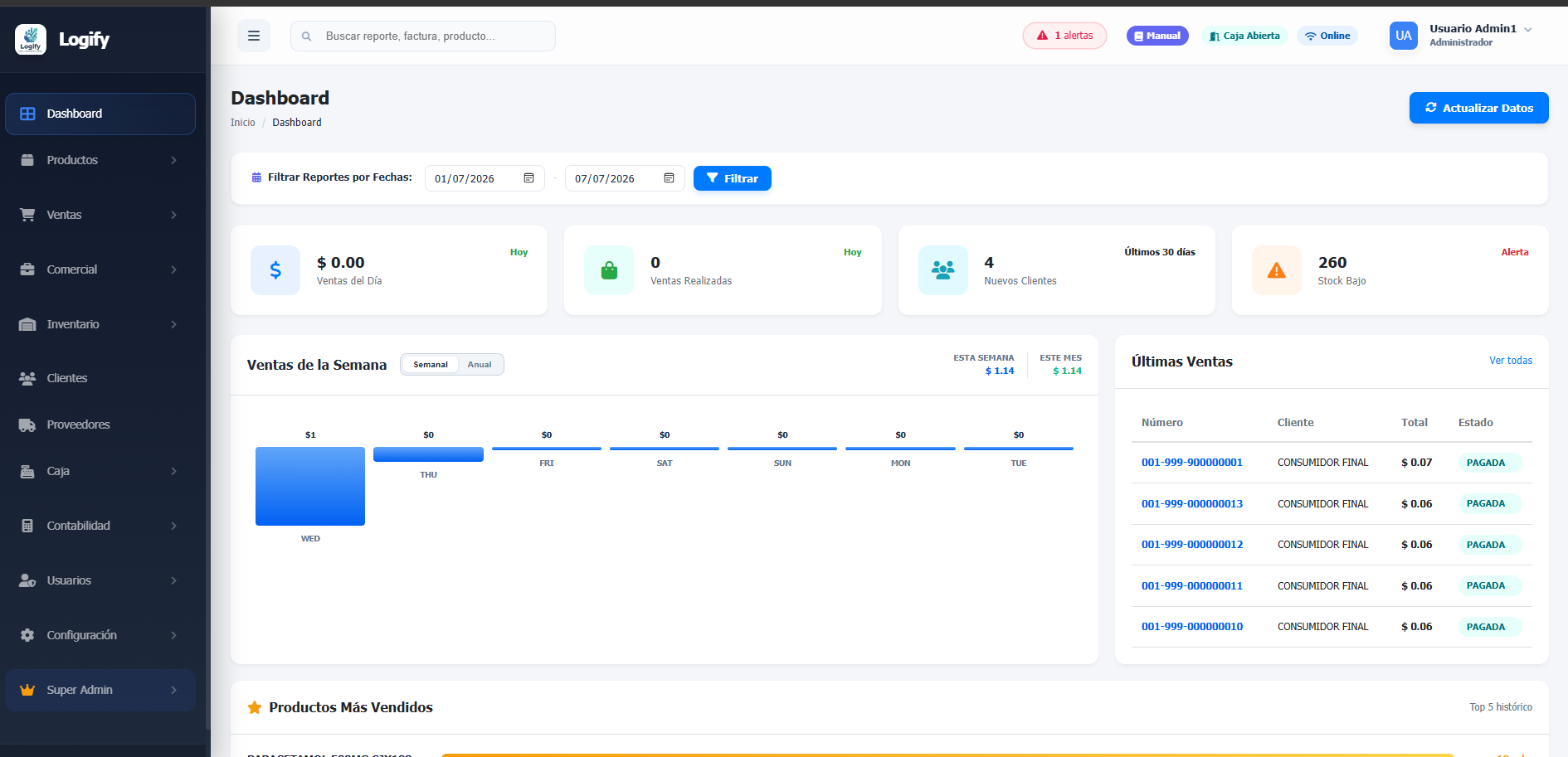Screen dimensions: 1568x757
Task: Click the users icon on Nuevos Clientes card
Action: pyautogui.click(x=943, y=270)
